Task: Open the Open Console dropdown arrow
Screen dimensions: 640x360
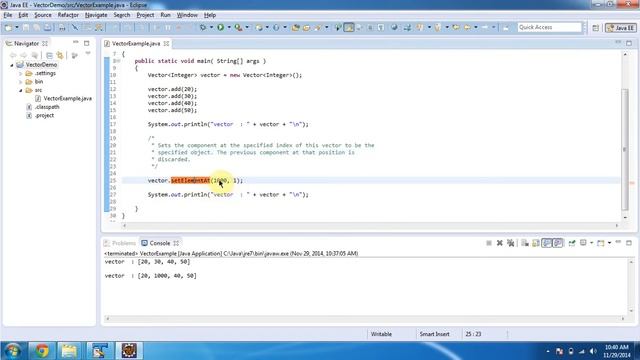Action: pyautogui.click(x=609, y=243)
